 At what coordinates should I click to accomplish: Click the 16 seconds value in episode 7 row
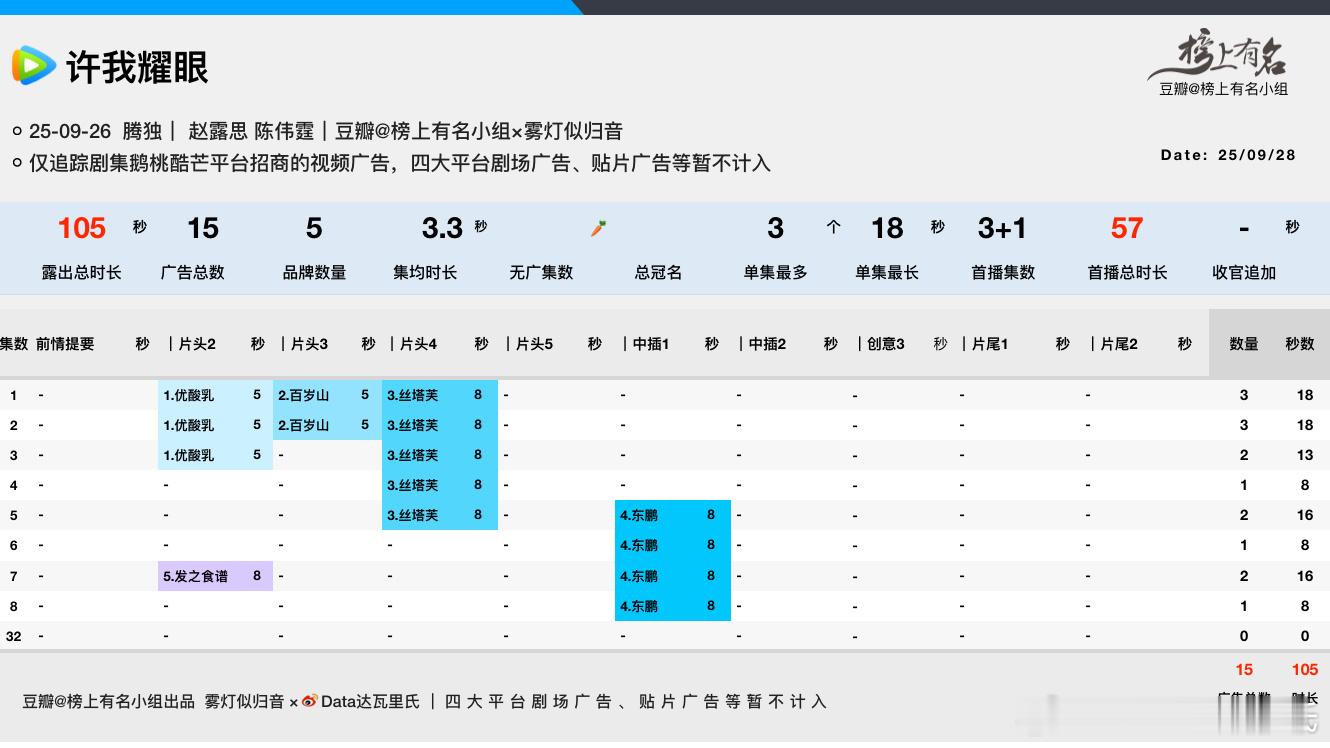tap(1305, 576)
